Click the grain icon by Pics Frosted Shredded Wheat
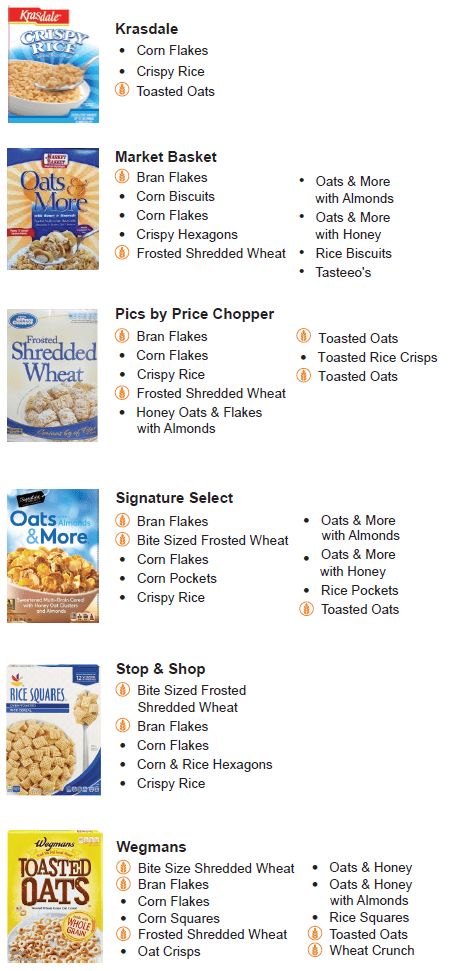The image size is (450, 971). coord(123,393)
